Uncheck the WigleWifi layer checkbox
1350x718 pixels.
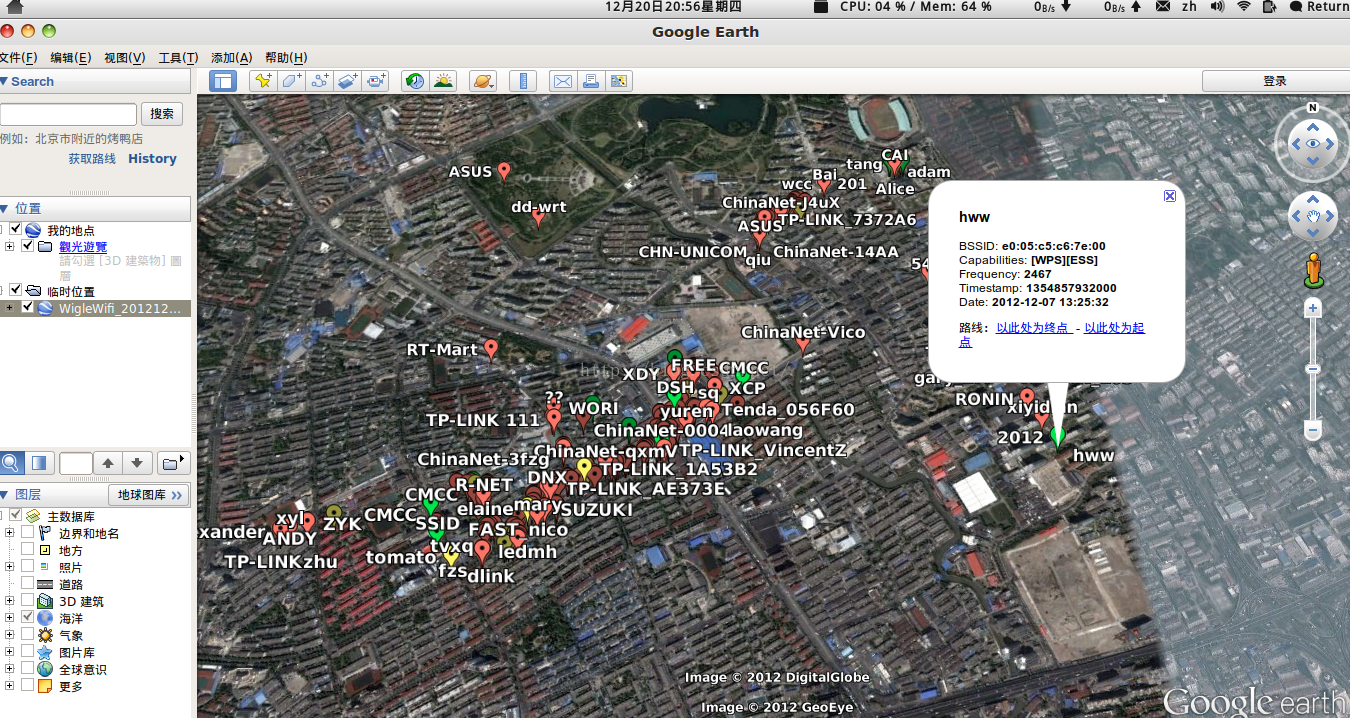pyautogui.click(x=27, y=308)
